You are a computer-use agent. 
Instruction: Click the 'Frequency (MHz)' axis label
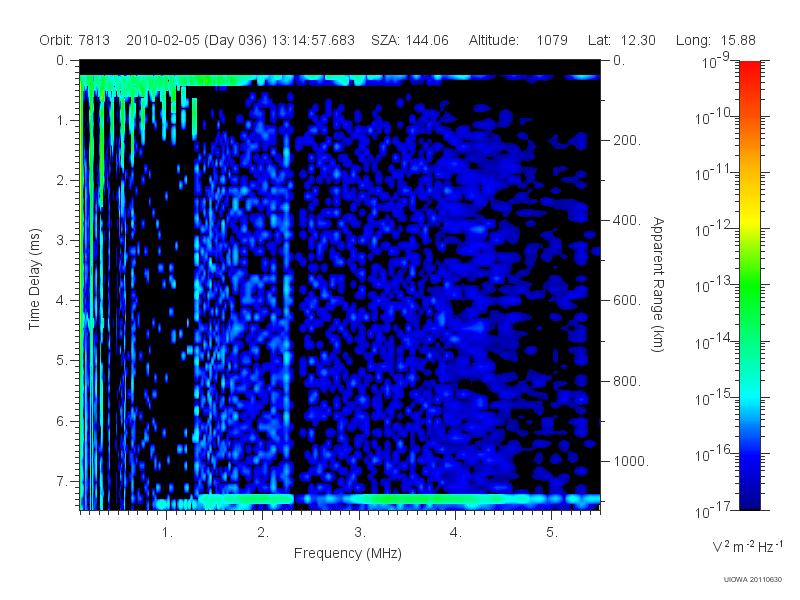pyautogui.click(x=348, y=553)
